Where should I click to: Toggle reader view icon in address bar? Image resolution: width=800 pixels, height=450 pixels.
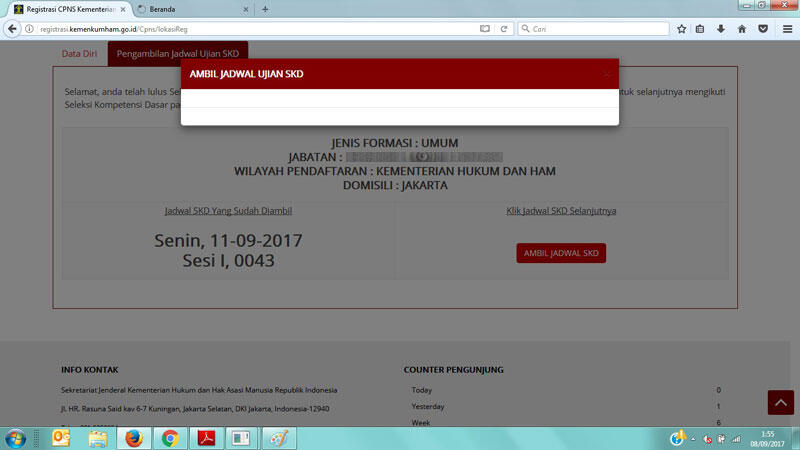click(x=485, y=29)
